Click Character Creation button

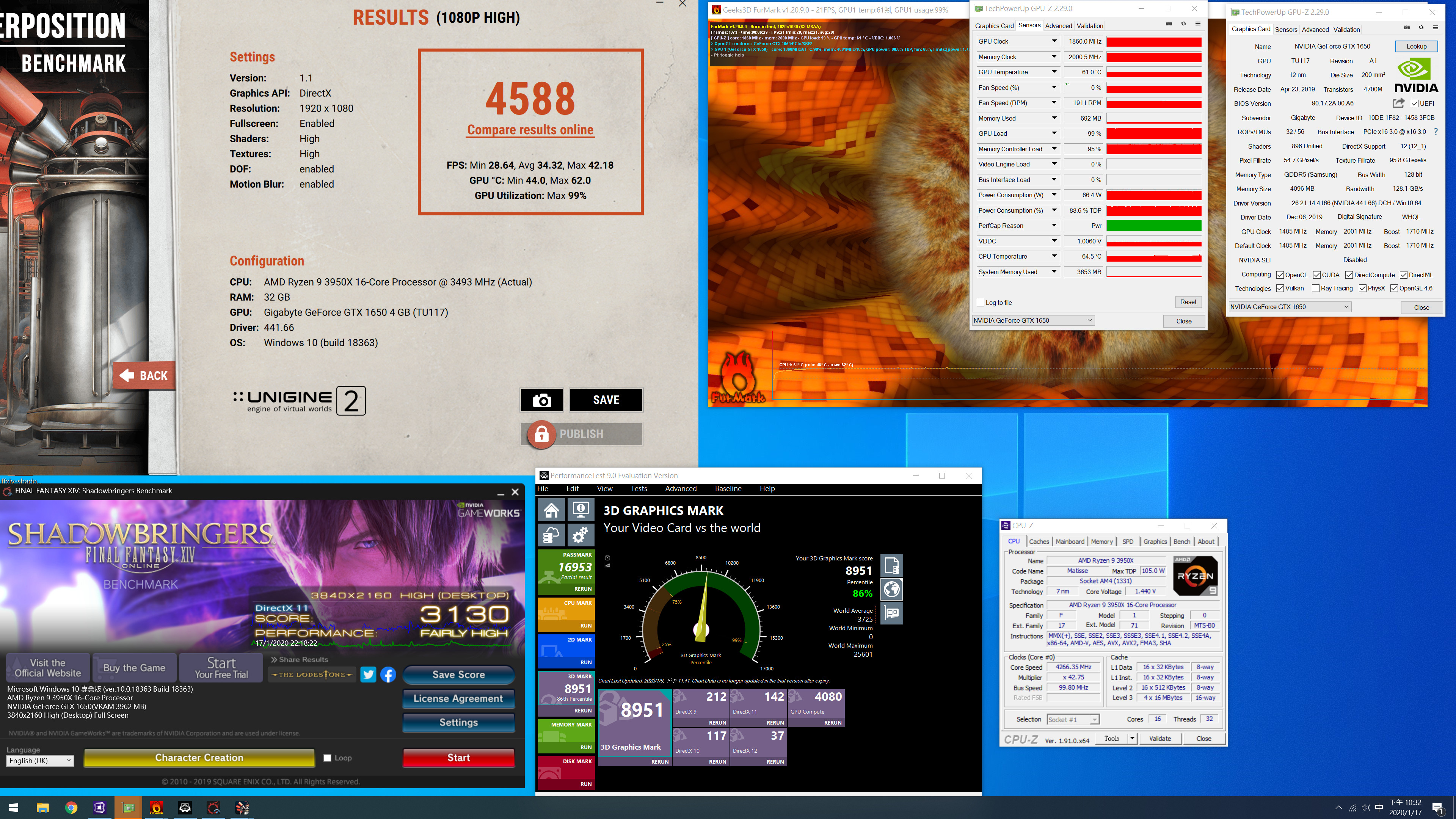199,758
